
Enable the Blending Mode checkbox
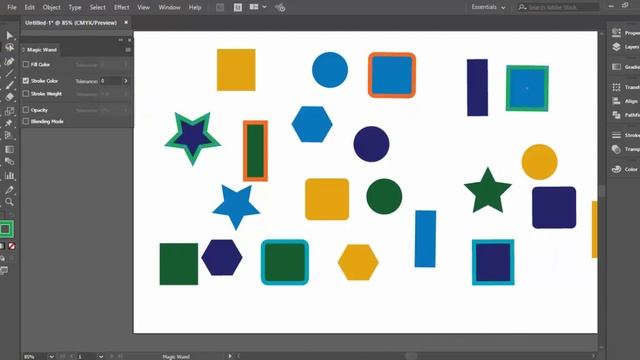pyautogui.click(x=26, y=121)
